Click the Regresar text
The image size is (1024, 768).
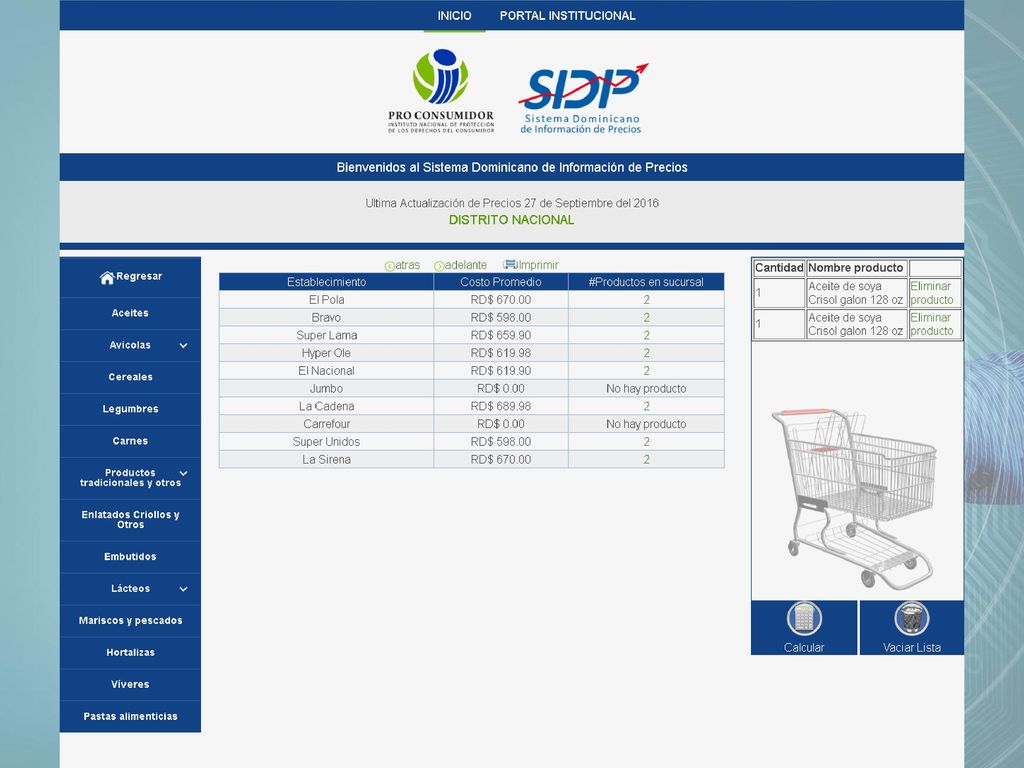click(139, 277)
